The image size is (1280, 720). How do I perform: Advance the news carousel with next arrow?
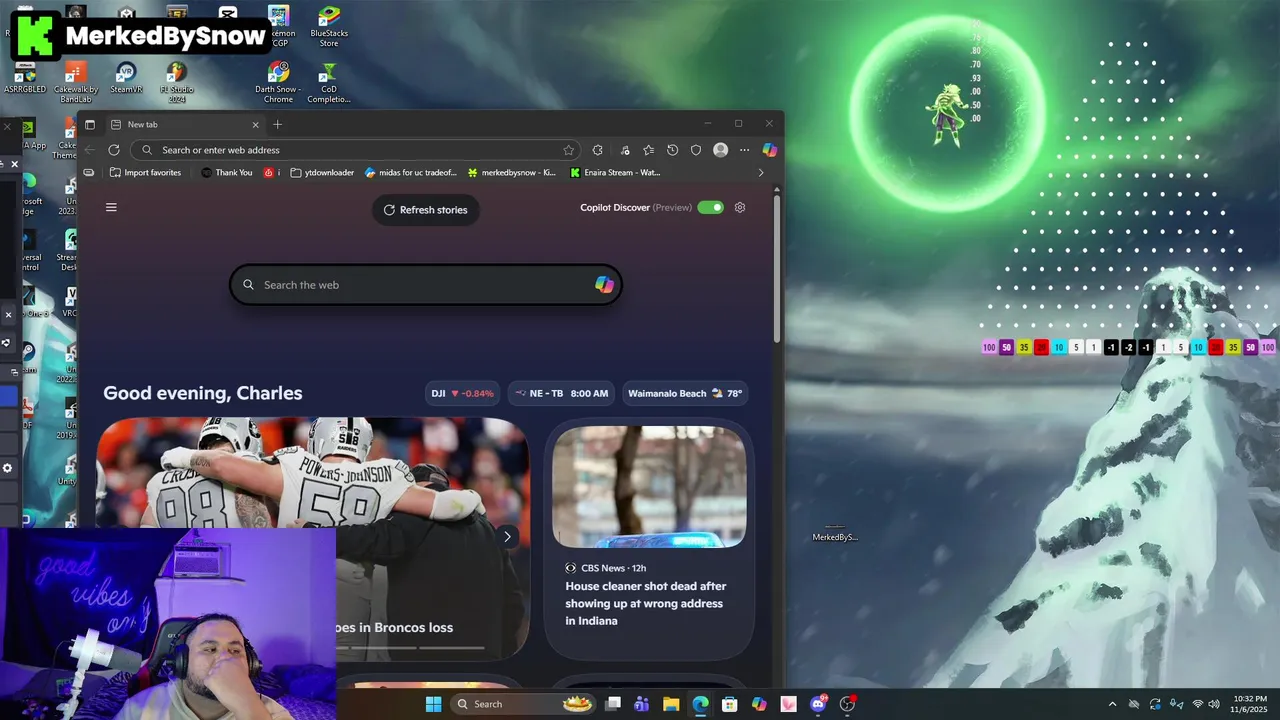507,537
